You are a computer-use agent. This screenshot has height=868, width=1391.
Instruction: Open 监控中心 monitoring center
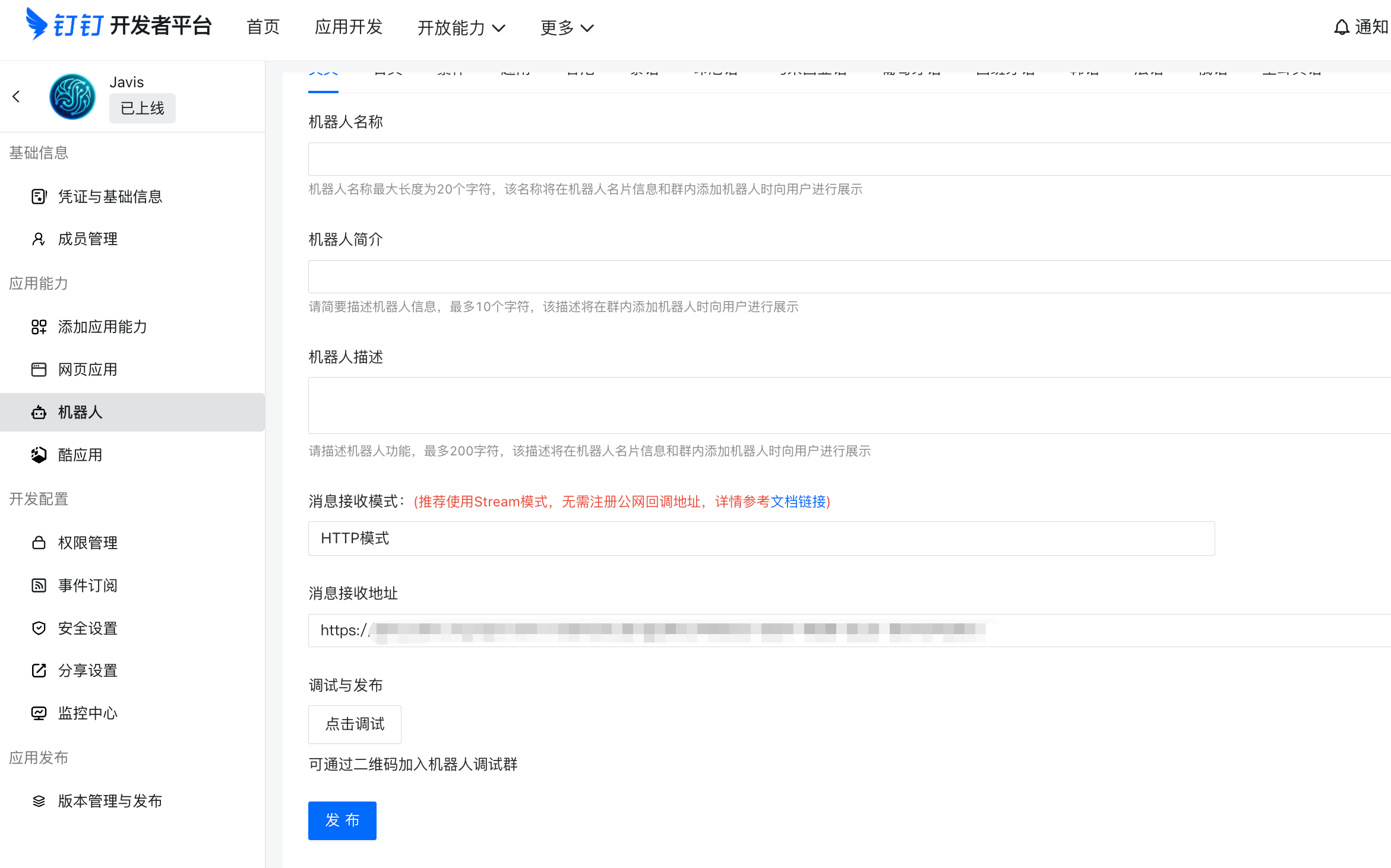(x=87, y=714)
